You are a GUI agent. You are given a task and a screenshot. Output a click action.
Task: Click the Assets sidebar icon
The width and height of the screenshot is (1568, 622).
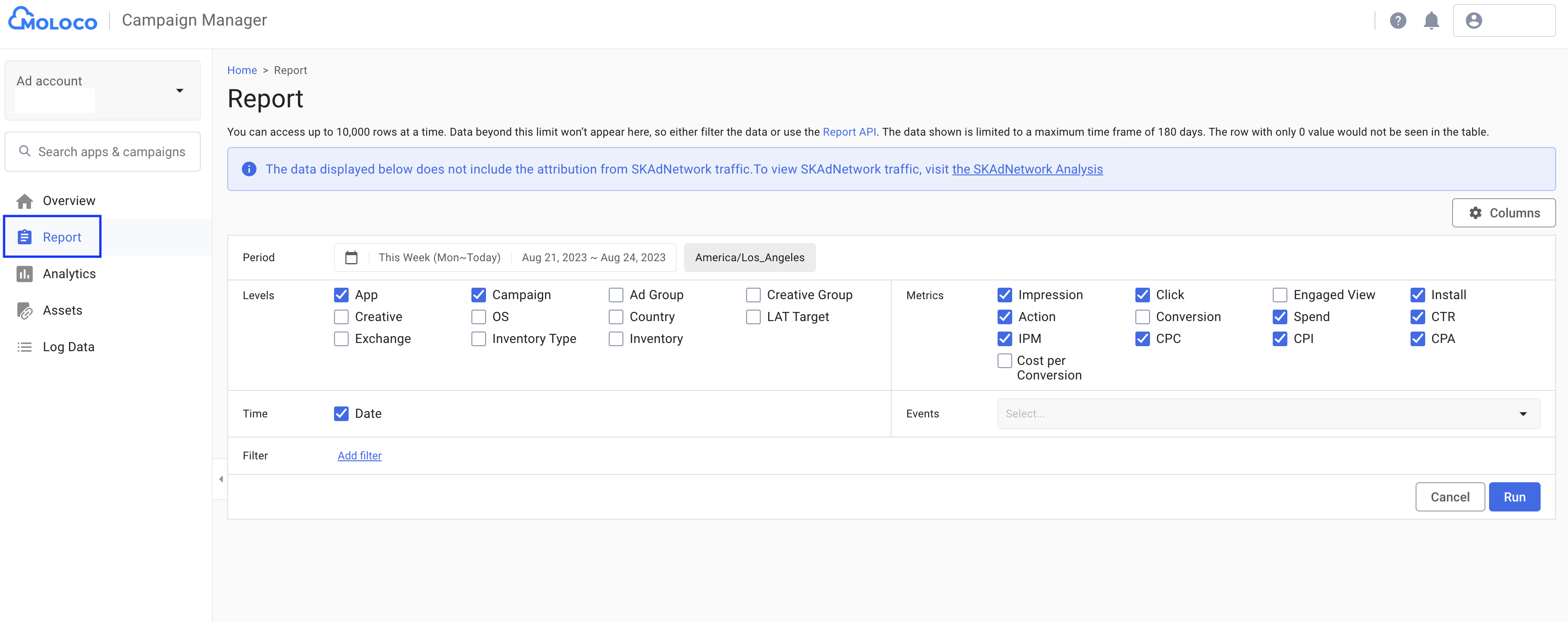click(25, 311)
